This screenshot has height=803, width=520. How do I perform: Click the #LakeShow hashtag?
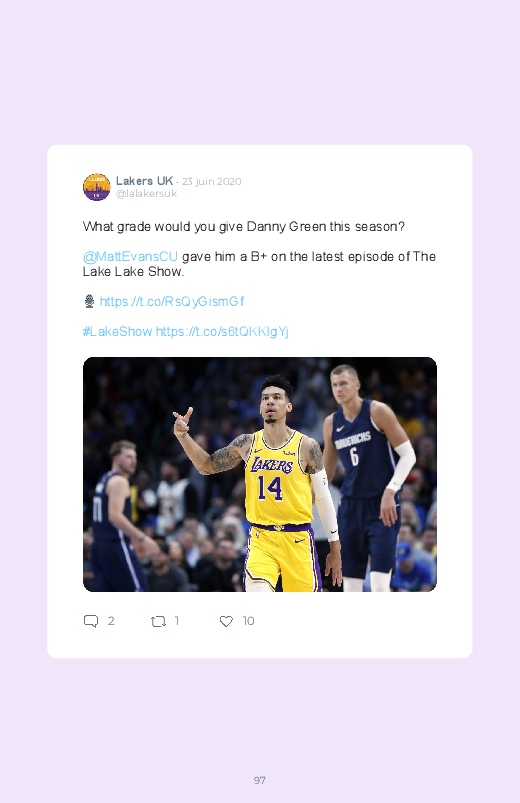(117, 331)
